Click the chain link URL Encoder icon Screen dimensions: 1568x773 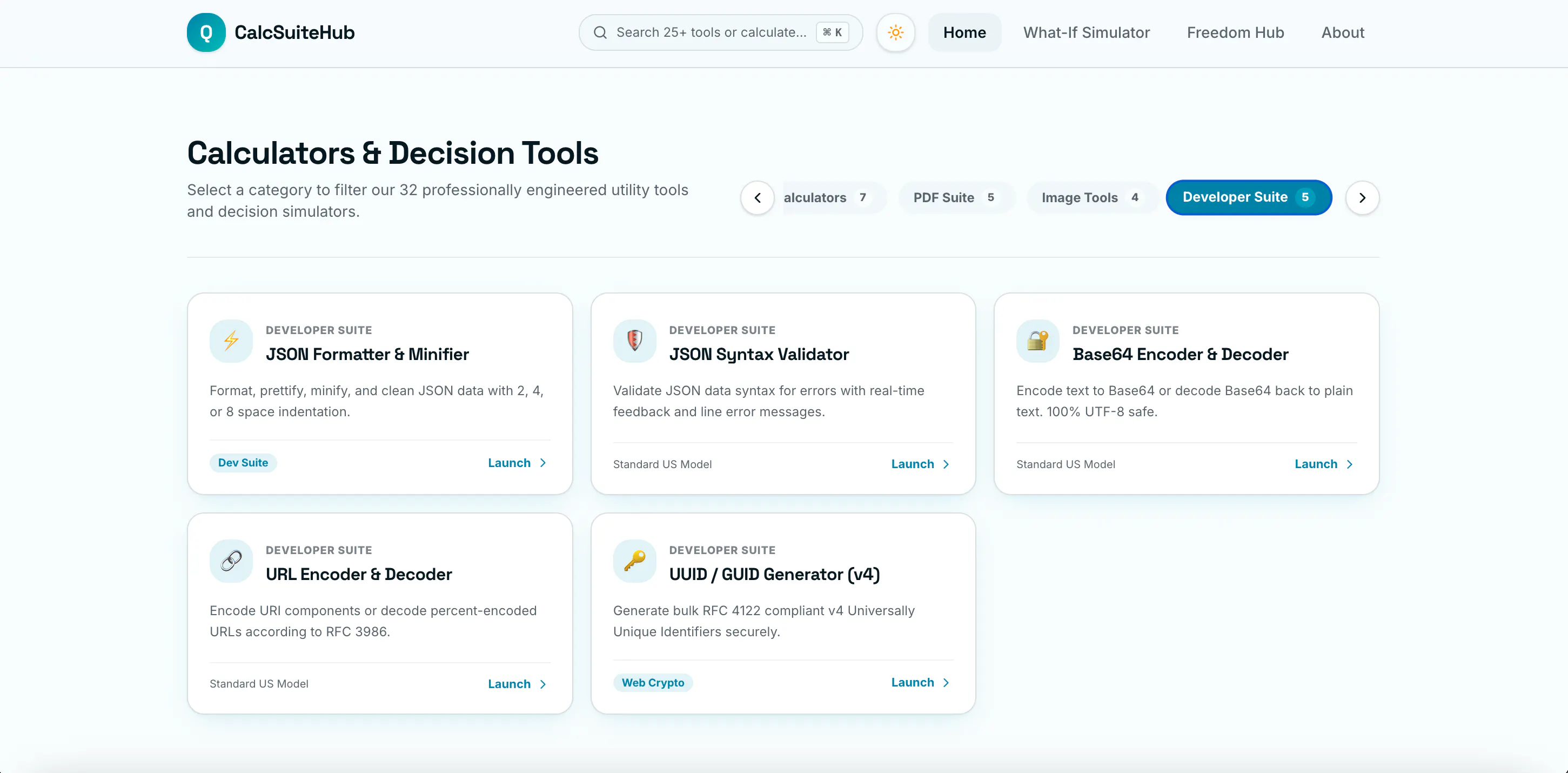pos(231,561)
